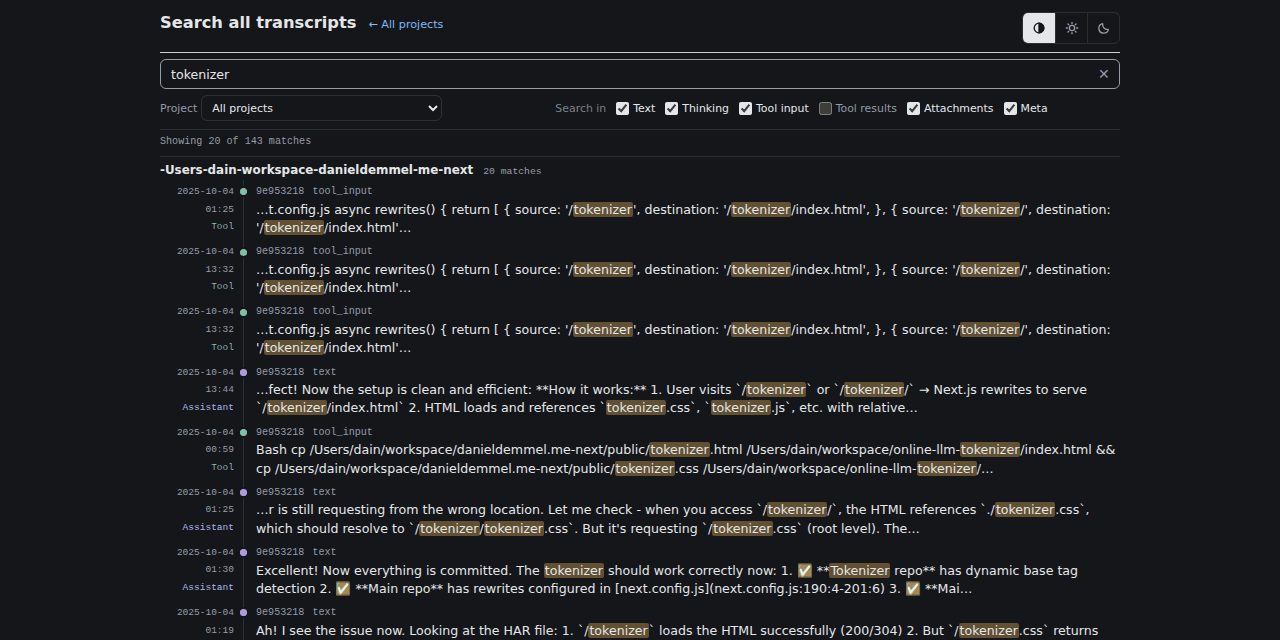Click session ID 9e953218 of the 13:44 entry
Image resolution: width=1280 pixels, height=640 pixels.
[x=280, y=371]
